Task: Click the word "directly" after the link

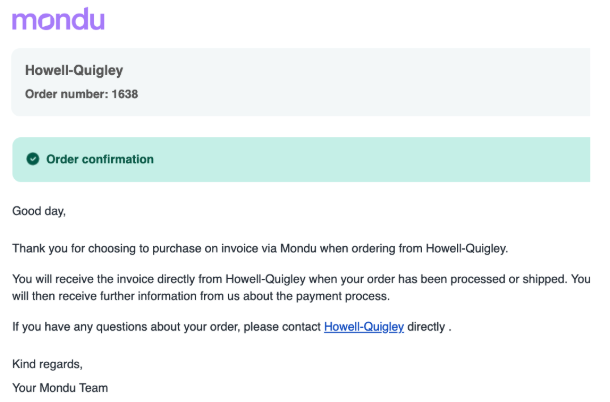Action: click(426, 327)
